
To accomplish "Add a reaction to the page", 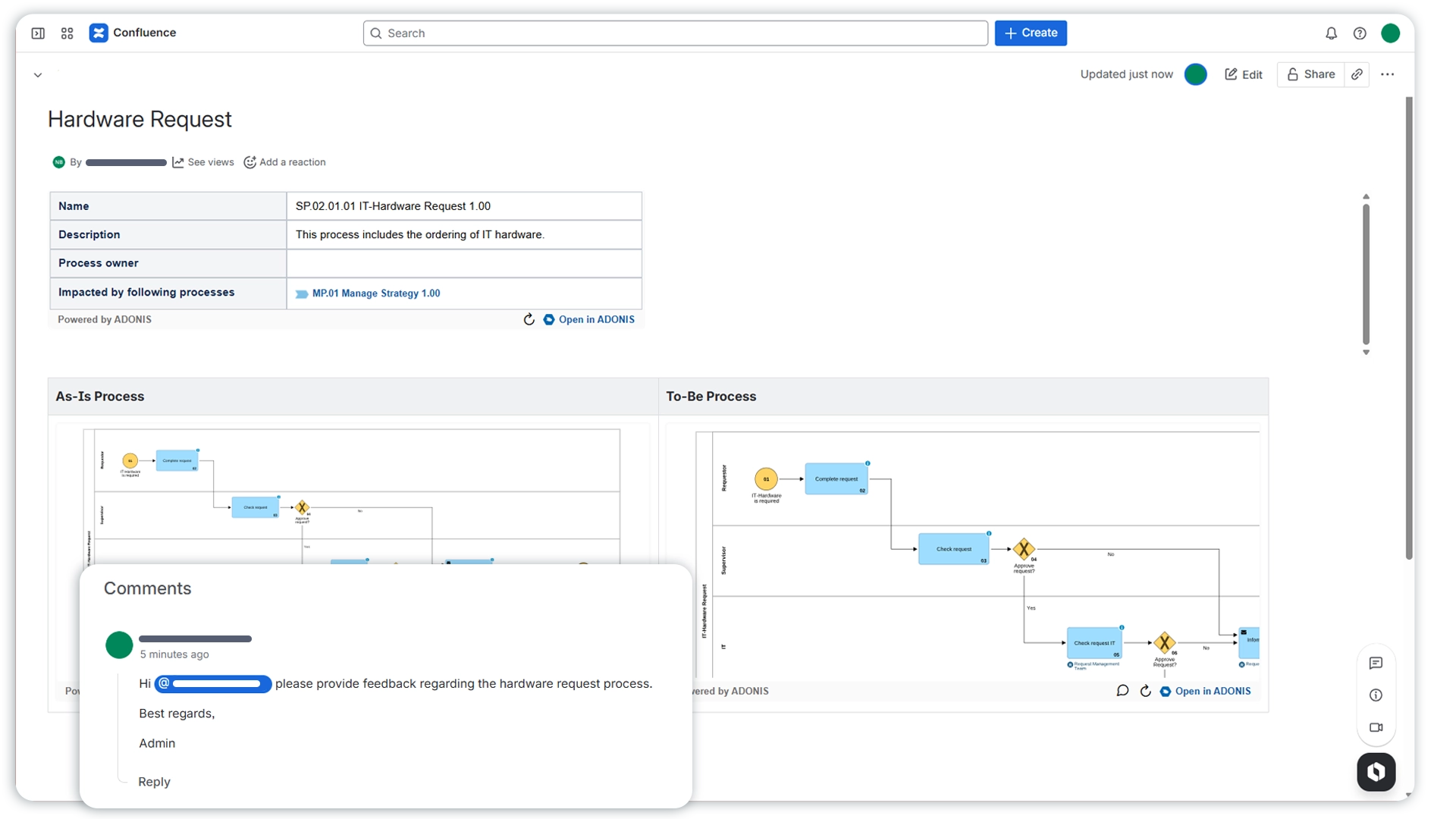I will [284, 162].
